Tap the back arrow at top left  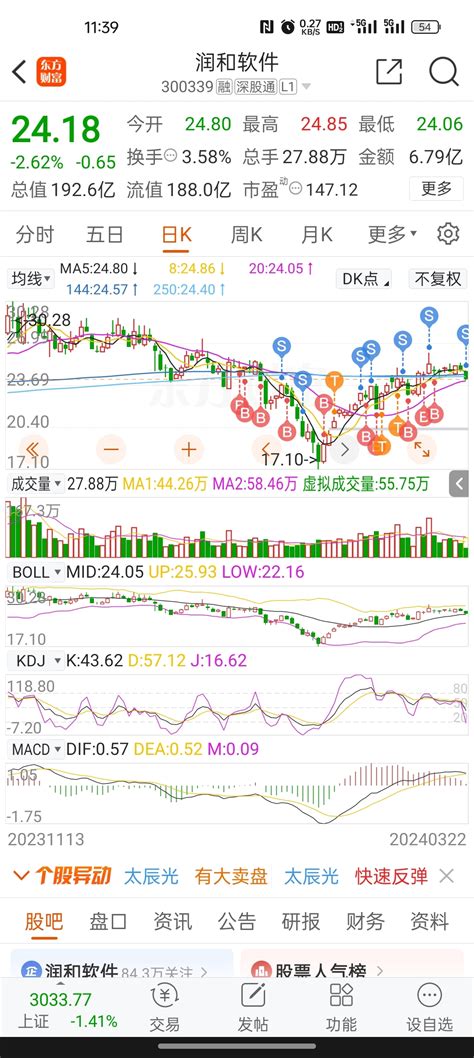[x=19, y=71]
